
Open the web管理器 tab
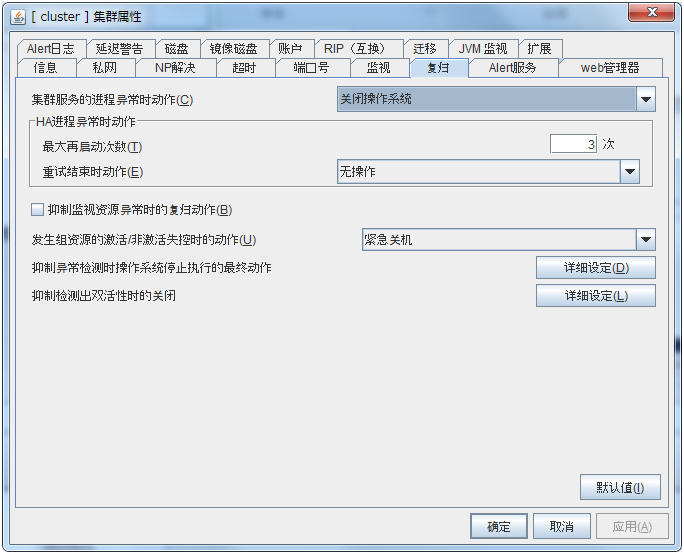tap(610, 68)
